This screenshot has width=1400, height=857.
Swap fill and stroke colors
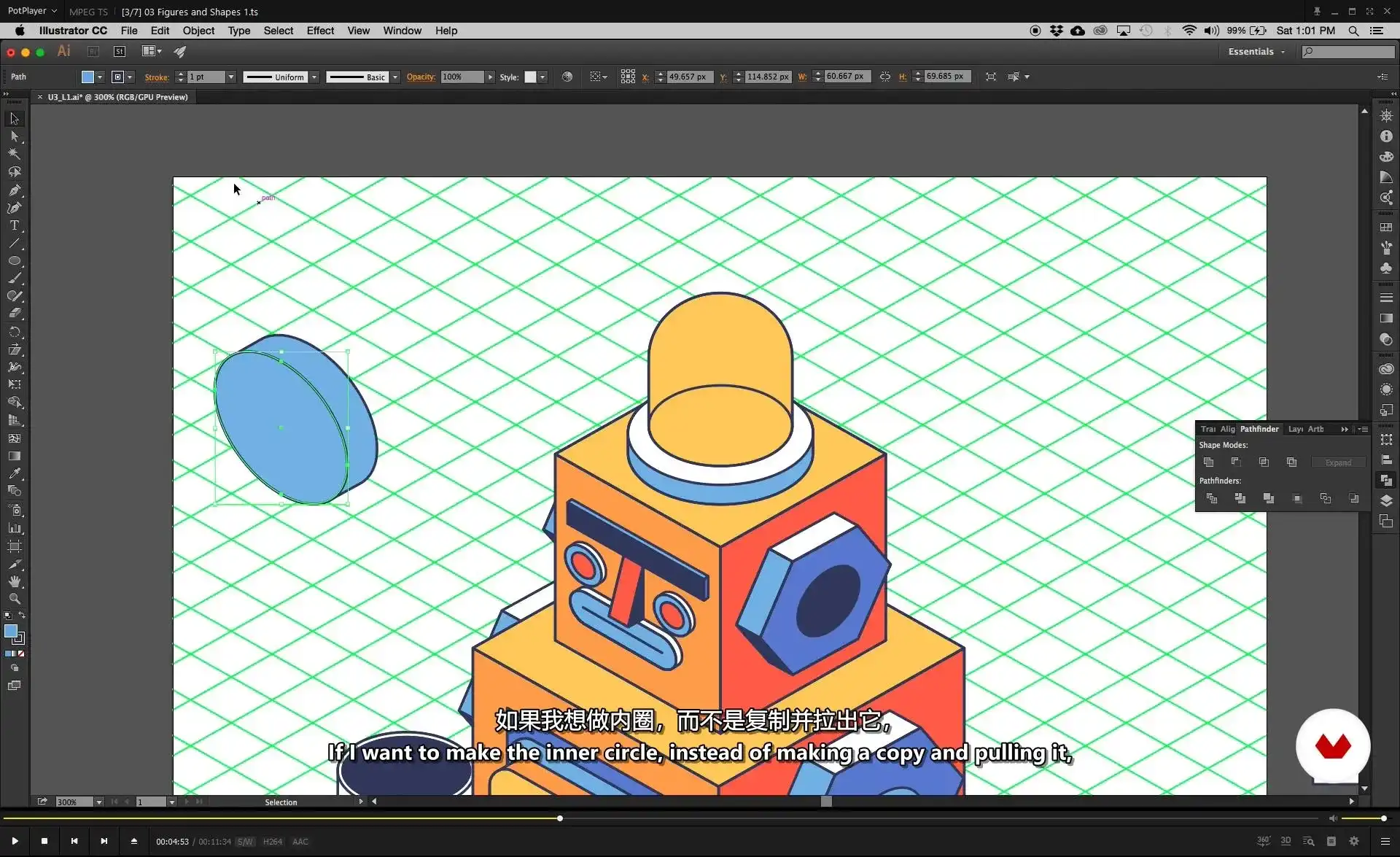click(x=22, y=615)
